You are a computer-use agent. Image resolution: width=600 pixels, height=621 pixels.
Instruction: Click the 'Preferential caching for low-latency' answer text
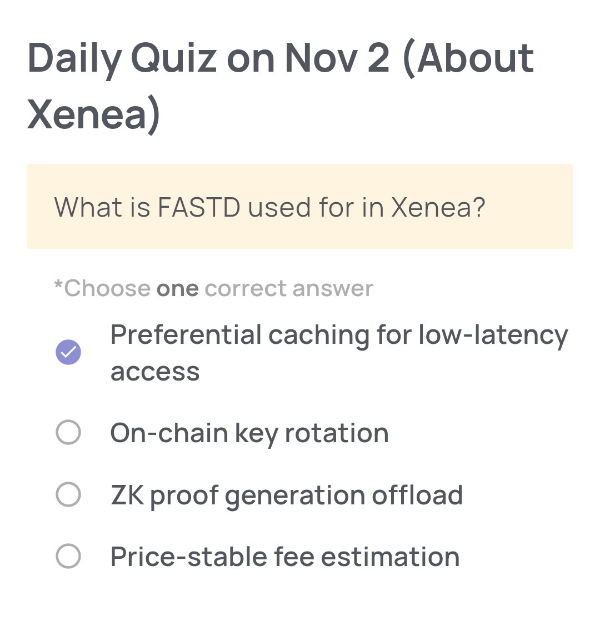(x=338, y=335)
